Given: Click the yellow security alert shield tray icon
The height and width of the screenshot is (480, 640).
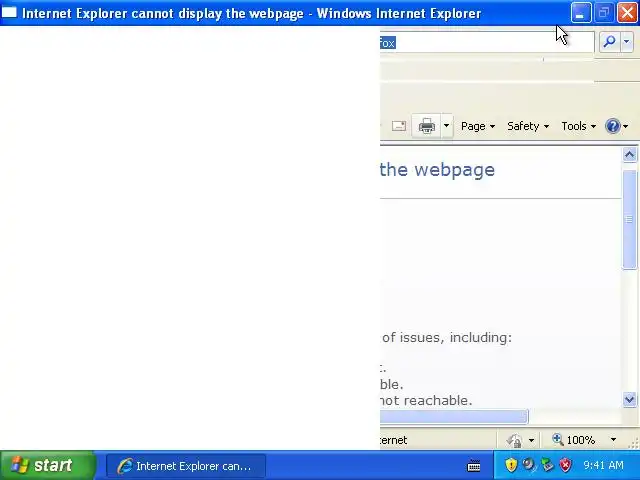Looking at the screenshot, I should pyautogui.click(x=511, y=464).
